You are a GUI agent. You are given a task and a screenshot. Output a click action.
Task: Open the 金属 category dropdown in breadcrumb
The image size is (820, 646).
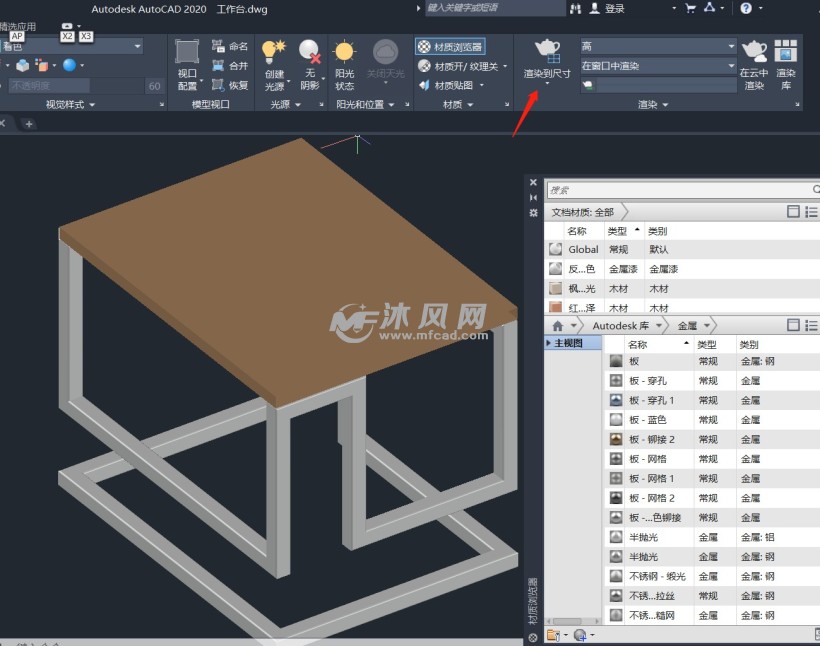tap(707, 326)
